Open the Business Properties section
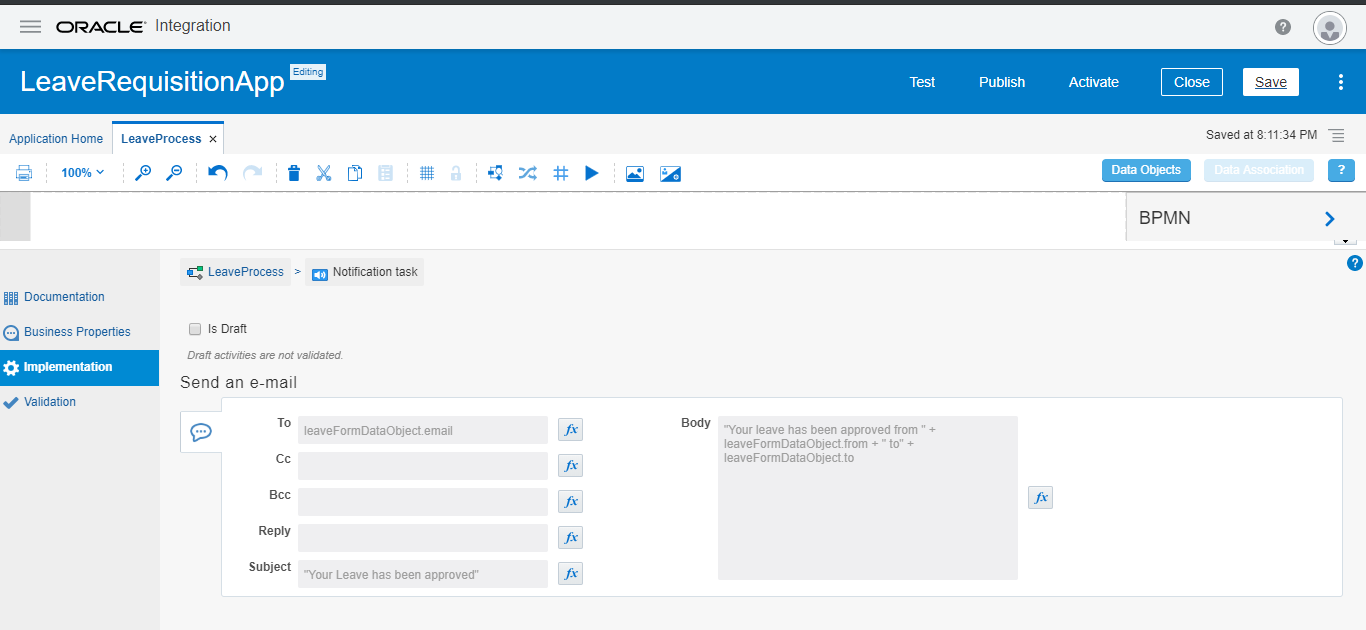This screenshot has width=1366, height=630. [79, 332]
